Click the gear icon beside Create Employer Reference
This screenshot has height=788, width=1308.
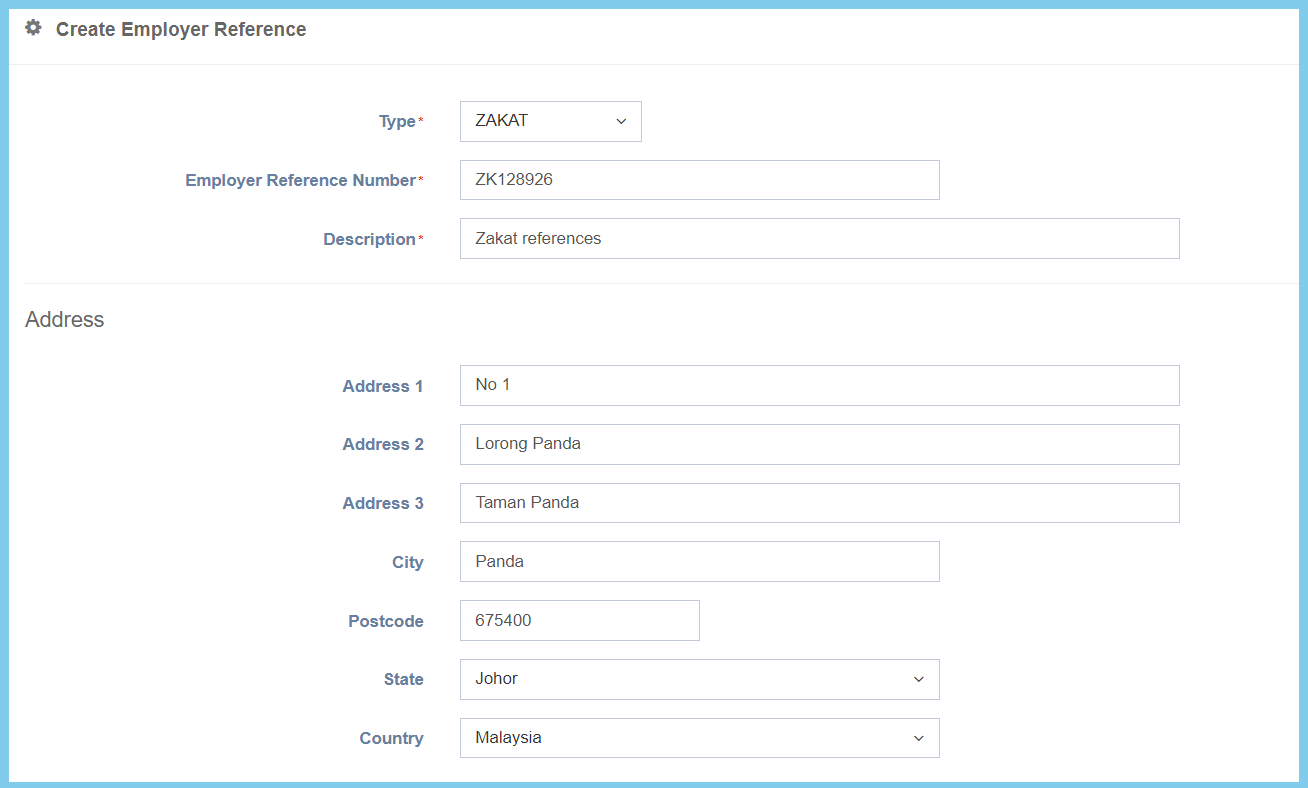coord(33,29)
